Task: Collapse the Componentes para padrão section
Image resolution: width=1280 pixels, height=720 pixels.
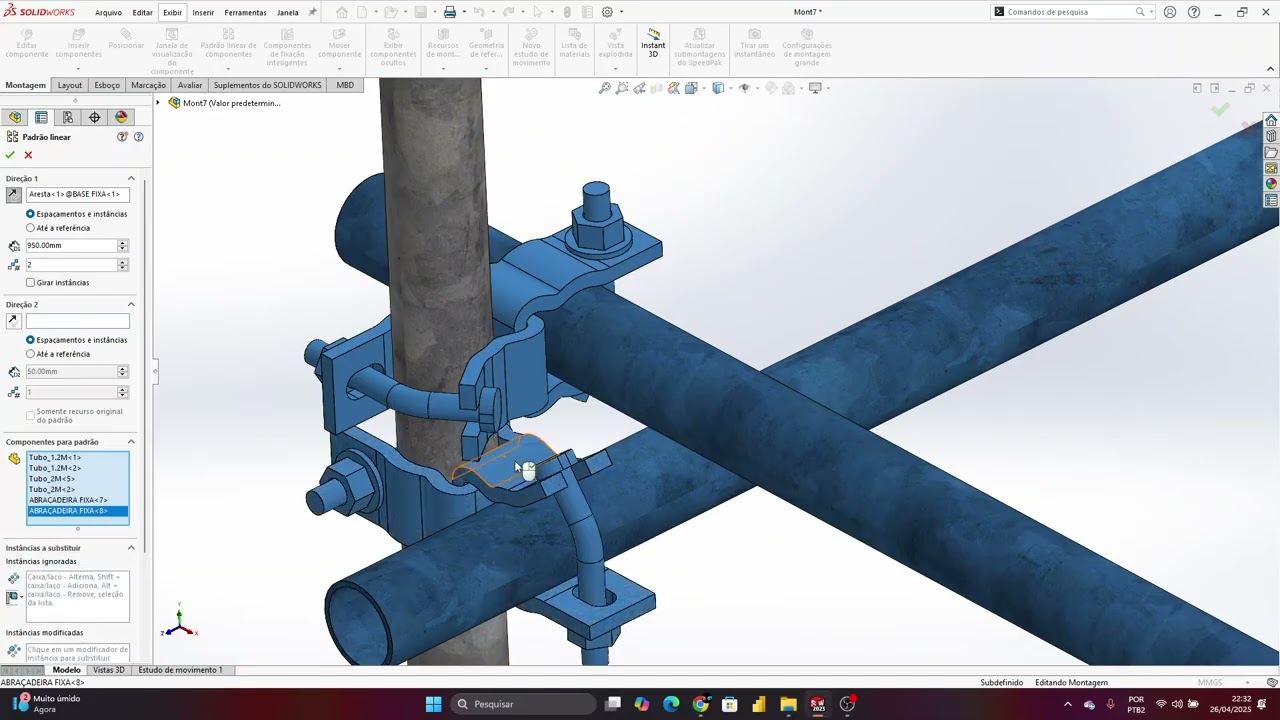Action: point(131,442)
